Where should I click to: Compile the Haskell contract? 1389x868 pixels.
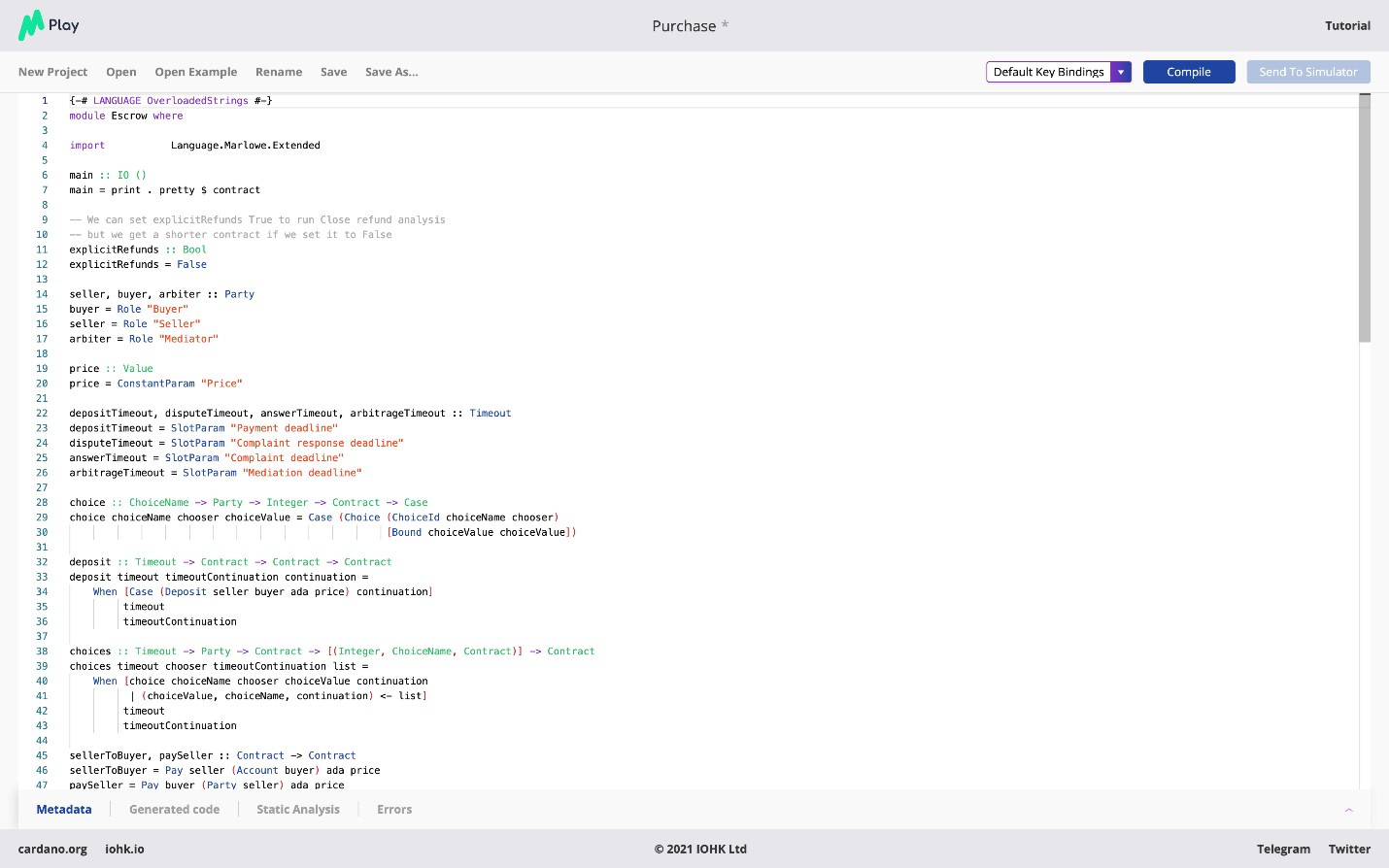[1189, 72]
